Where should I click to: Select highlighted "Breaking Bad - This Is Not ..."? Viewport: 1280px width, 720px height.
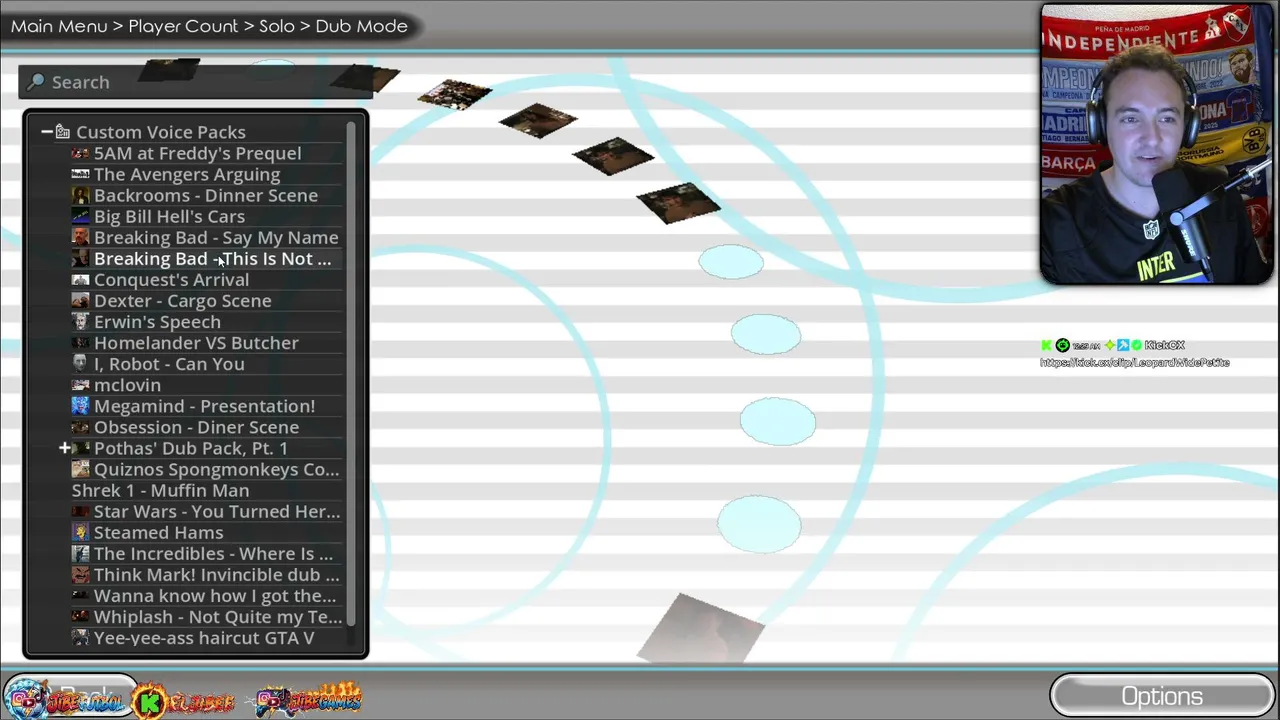click(212, 258)
